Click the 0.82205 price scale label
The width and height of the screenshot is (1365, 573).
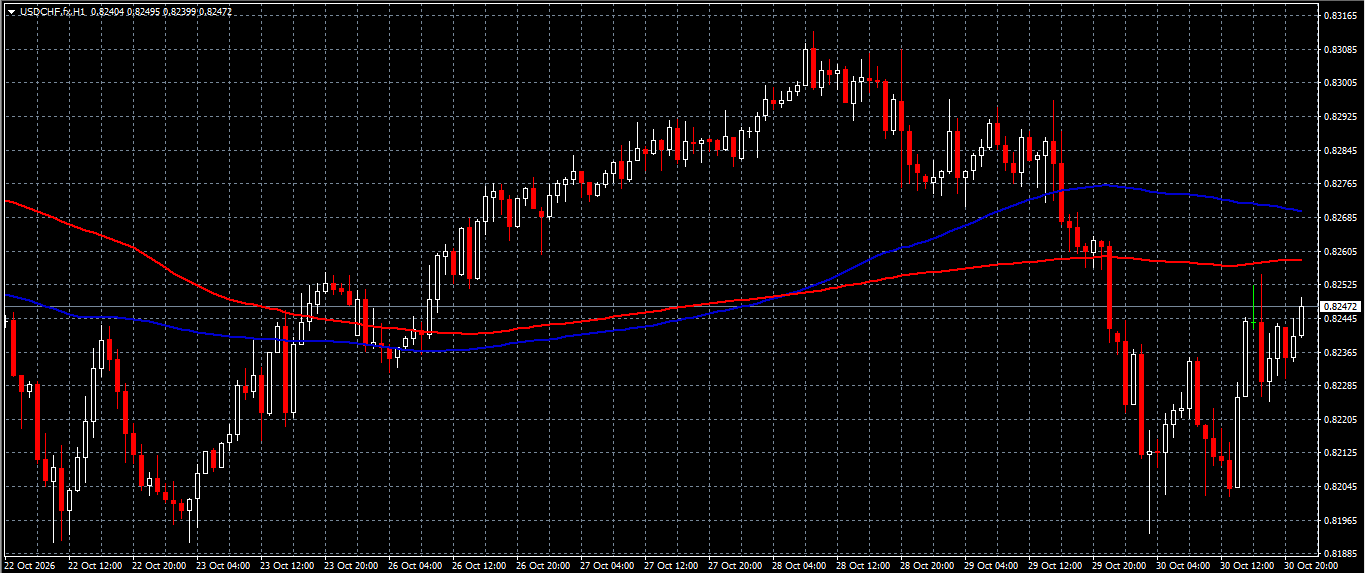click(1340, 419)
